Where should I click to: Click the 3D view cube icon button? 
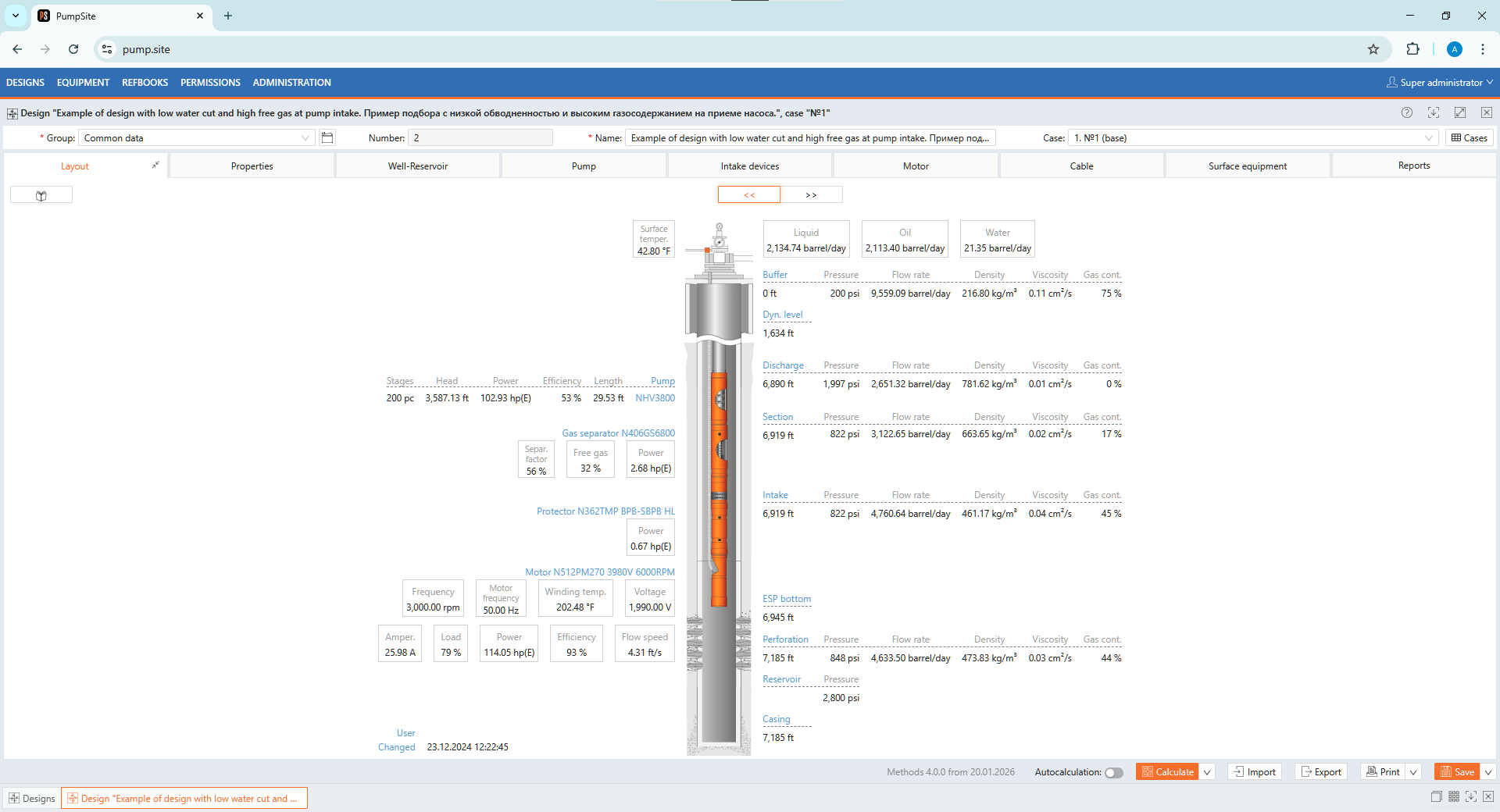pyautogui.click(x=41, y=195)
